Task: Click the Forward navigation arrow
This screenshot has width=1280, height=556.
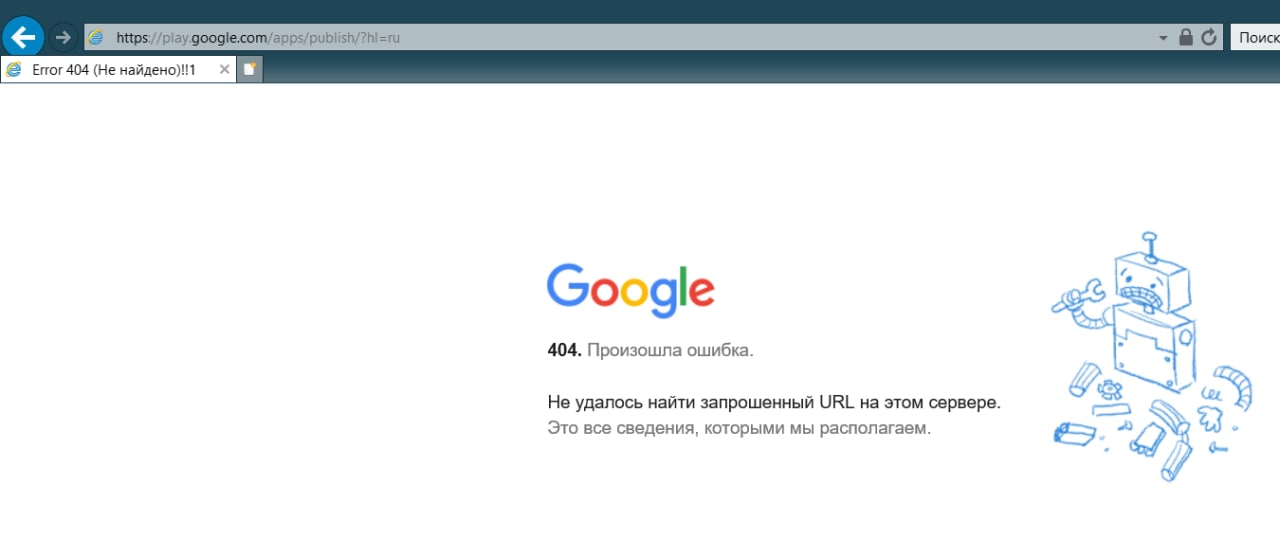Action: tap(63, 37)
